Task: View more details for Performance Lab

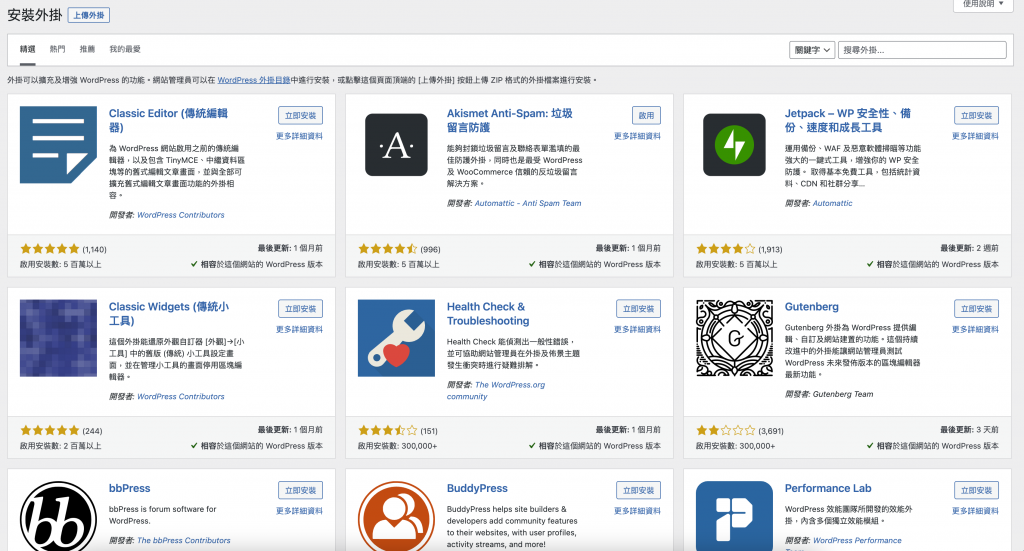Action: (x=975, y=511)
